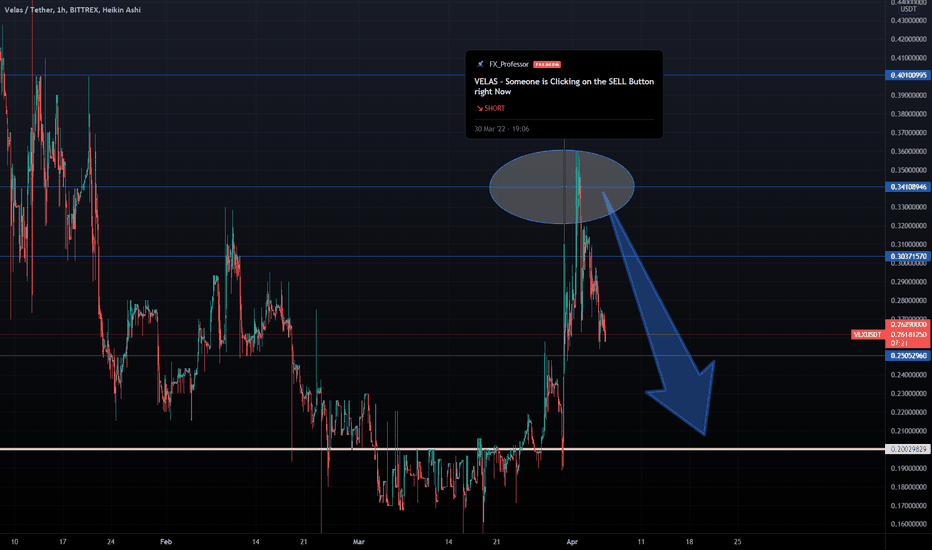This screenshot has width=932, height=550.
Task: Click the 0.24000000 price scale value
Action: (909, 375)
